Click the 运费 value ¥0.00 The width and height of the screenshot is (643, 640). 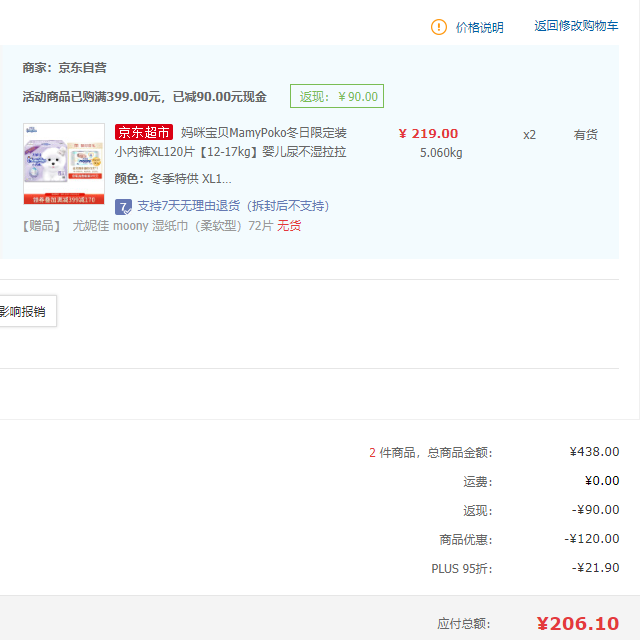tap(602, 481)
